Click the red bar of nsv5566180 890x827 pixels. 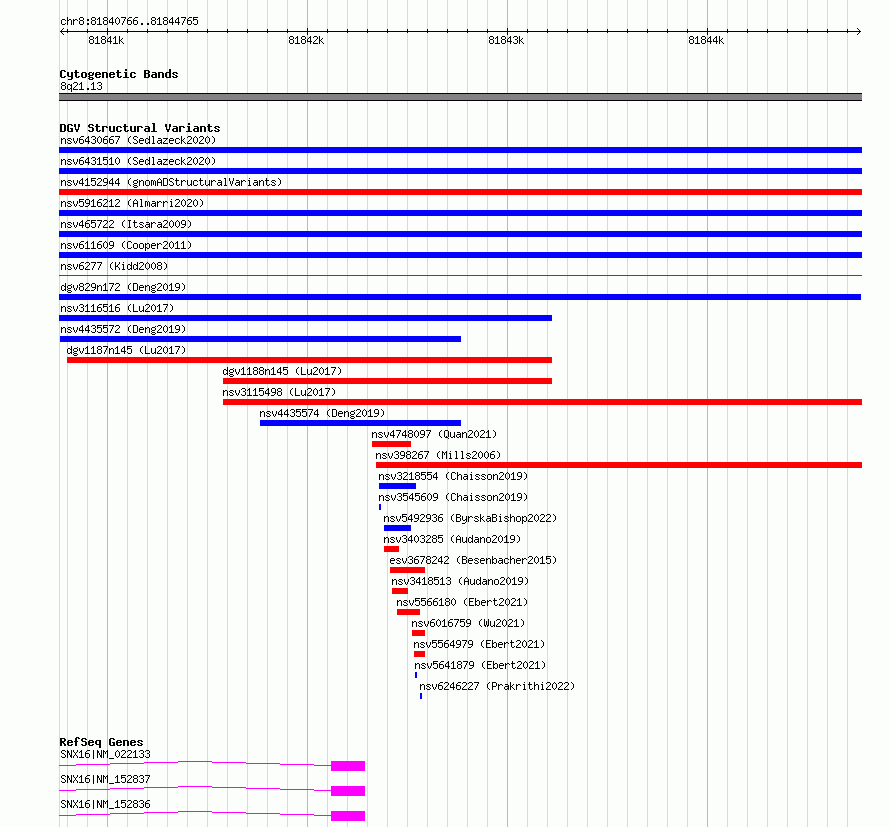pos(409,612)
